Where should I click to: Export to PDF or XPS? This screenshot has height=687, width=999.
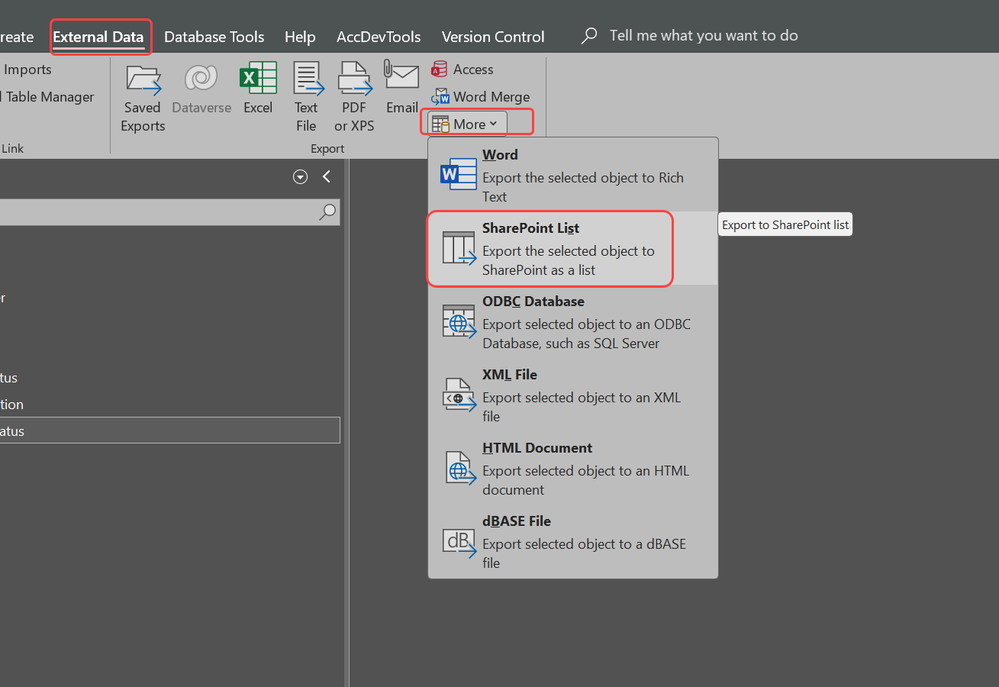coord(354,98)
